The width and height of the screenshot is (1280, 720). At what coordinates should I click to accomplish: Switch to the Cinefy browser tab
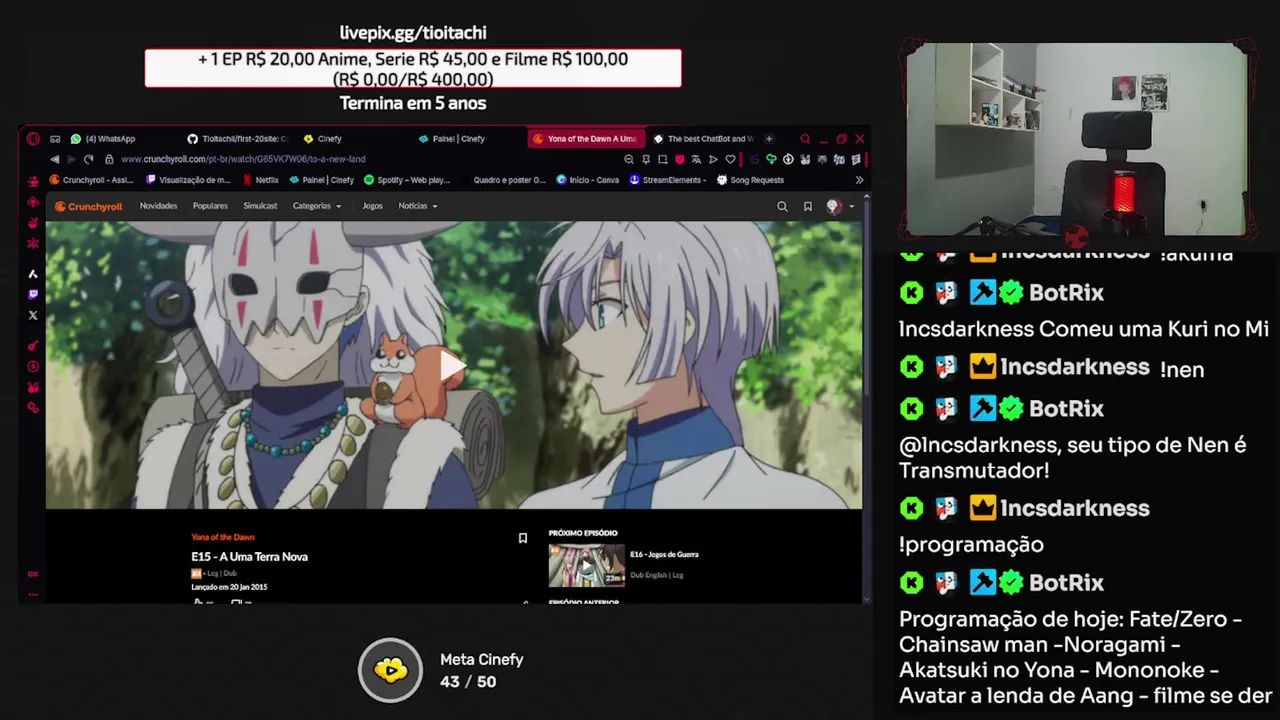point(324,139)
